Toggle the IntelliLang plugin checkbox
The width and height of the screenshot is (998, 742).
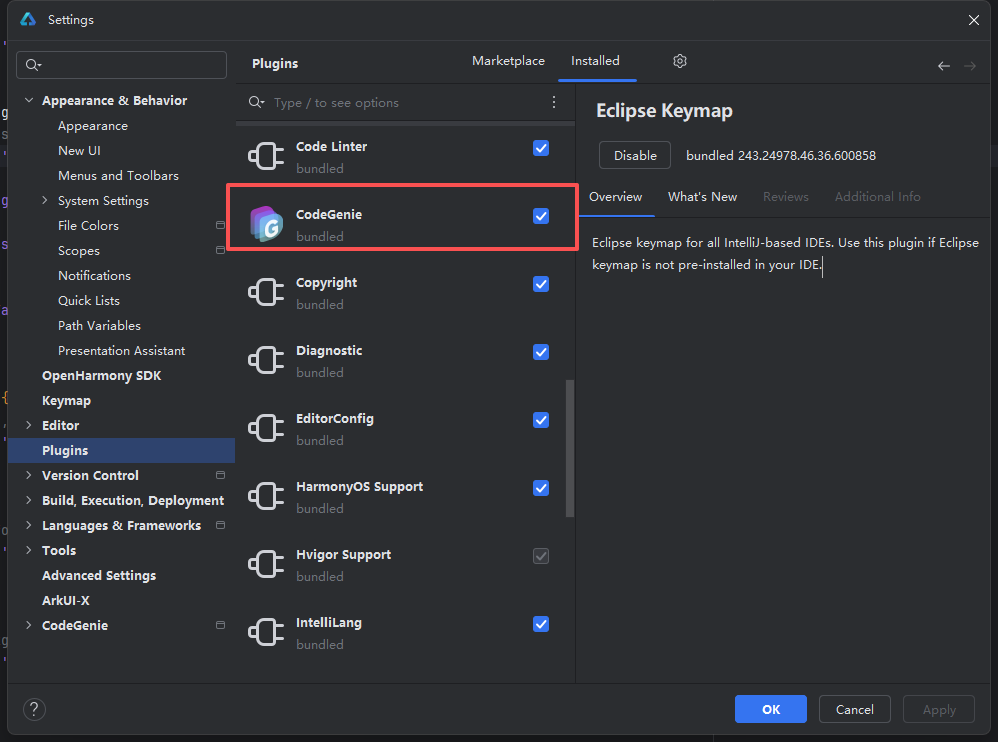point(541,624)
